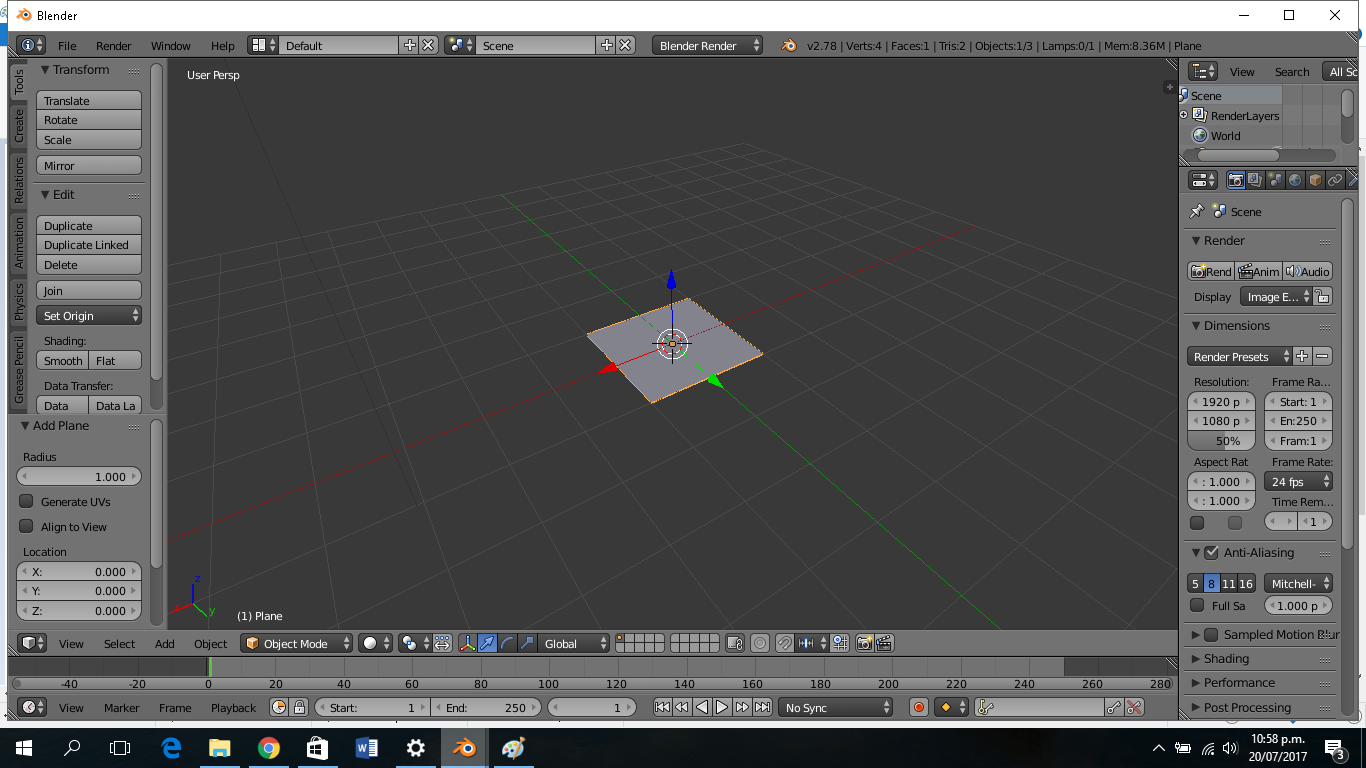The height and width of the screenshot is (768, 1366).
Task: Open the No Sync playback dropdown
Action: (x=836, y=708)
